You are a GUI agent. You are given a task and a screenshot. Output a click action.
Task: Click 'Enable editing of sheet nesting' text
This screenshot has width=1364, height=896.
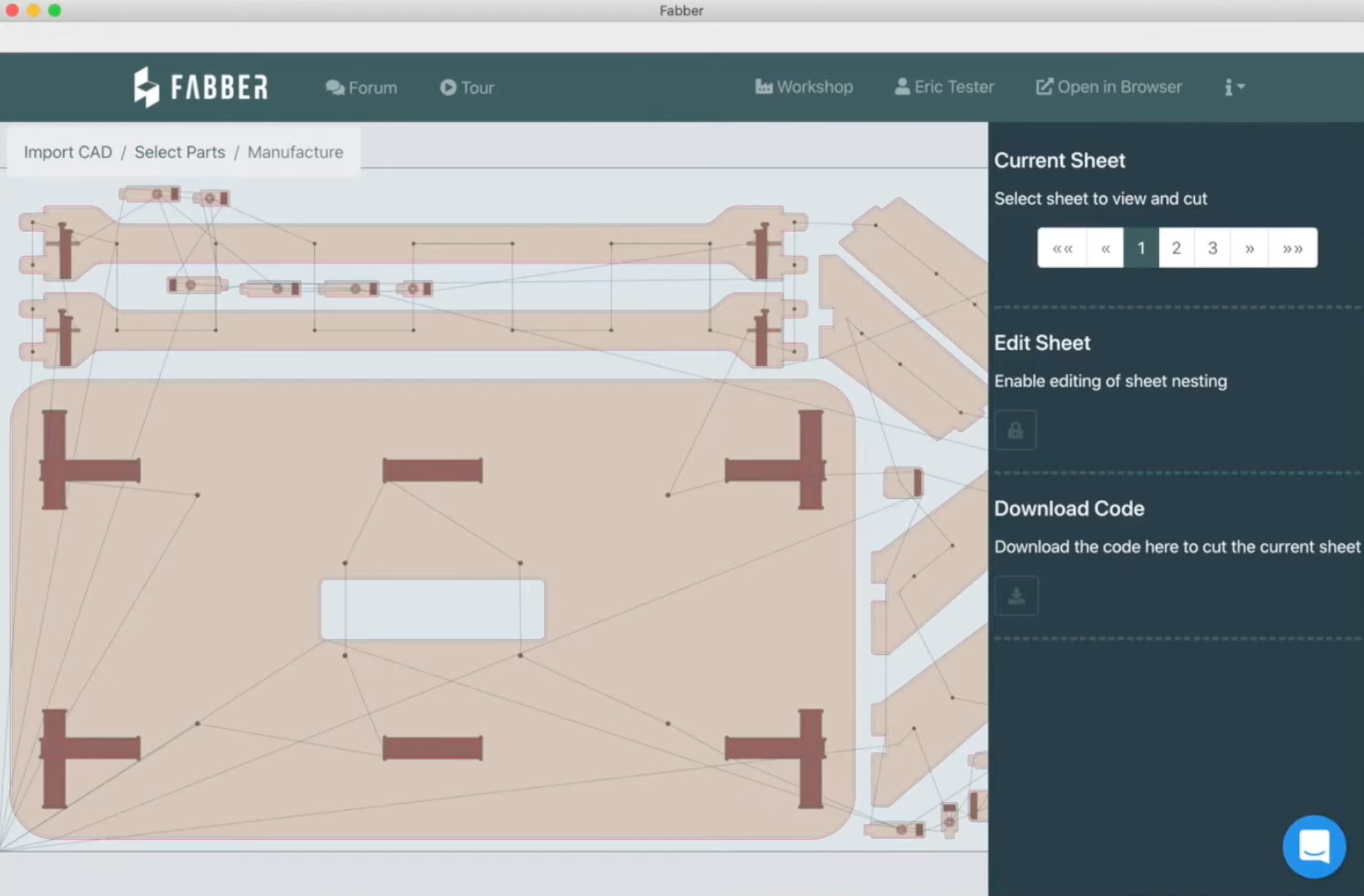pos(1110,381)
